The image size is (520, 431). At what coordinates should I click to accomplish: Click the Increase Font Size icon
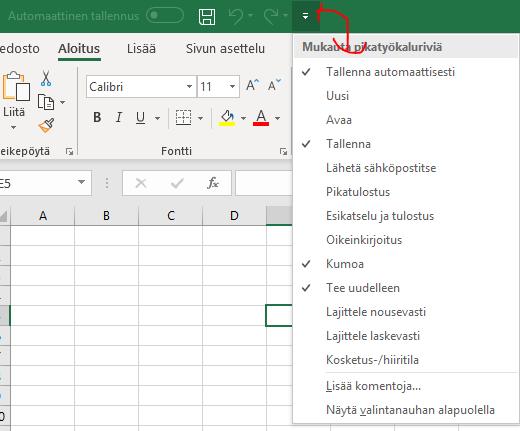(252, 85)
